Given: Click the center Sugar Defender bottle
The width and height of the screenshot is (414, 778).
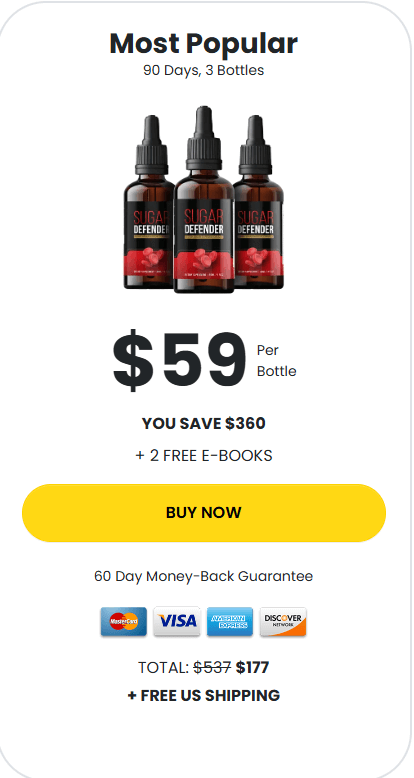Looking at the screenshot, I should click(x=204, y=199).
